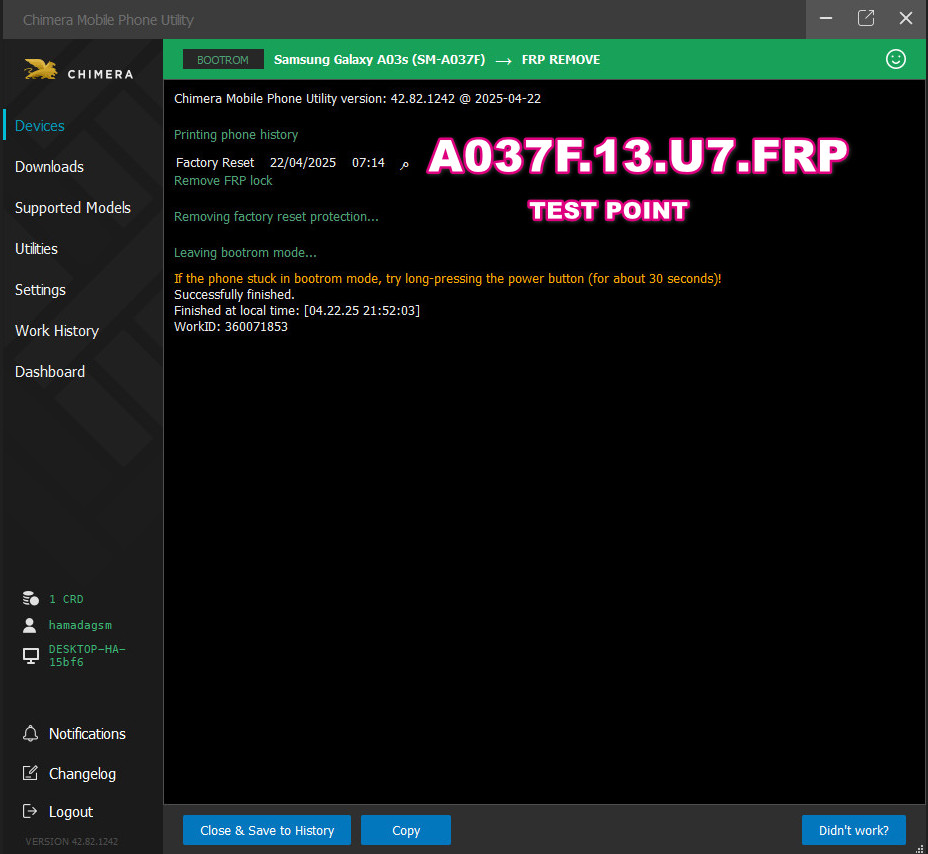Click the Chimera utility version log line

pyautogui.click(x=357, y=99)
